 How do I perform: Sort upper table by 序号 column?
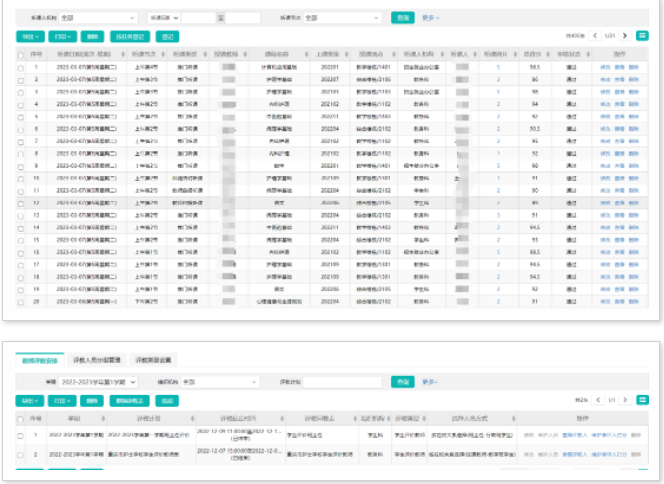point(36,55)
